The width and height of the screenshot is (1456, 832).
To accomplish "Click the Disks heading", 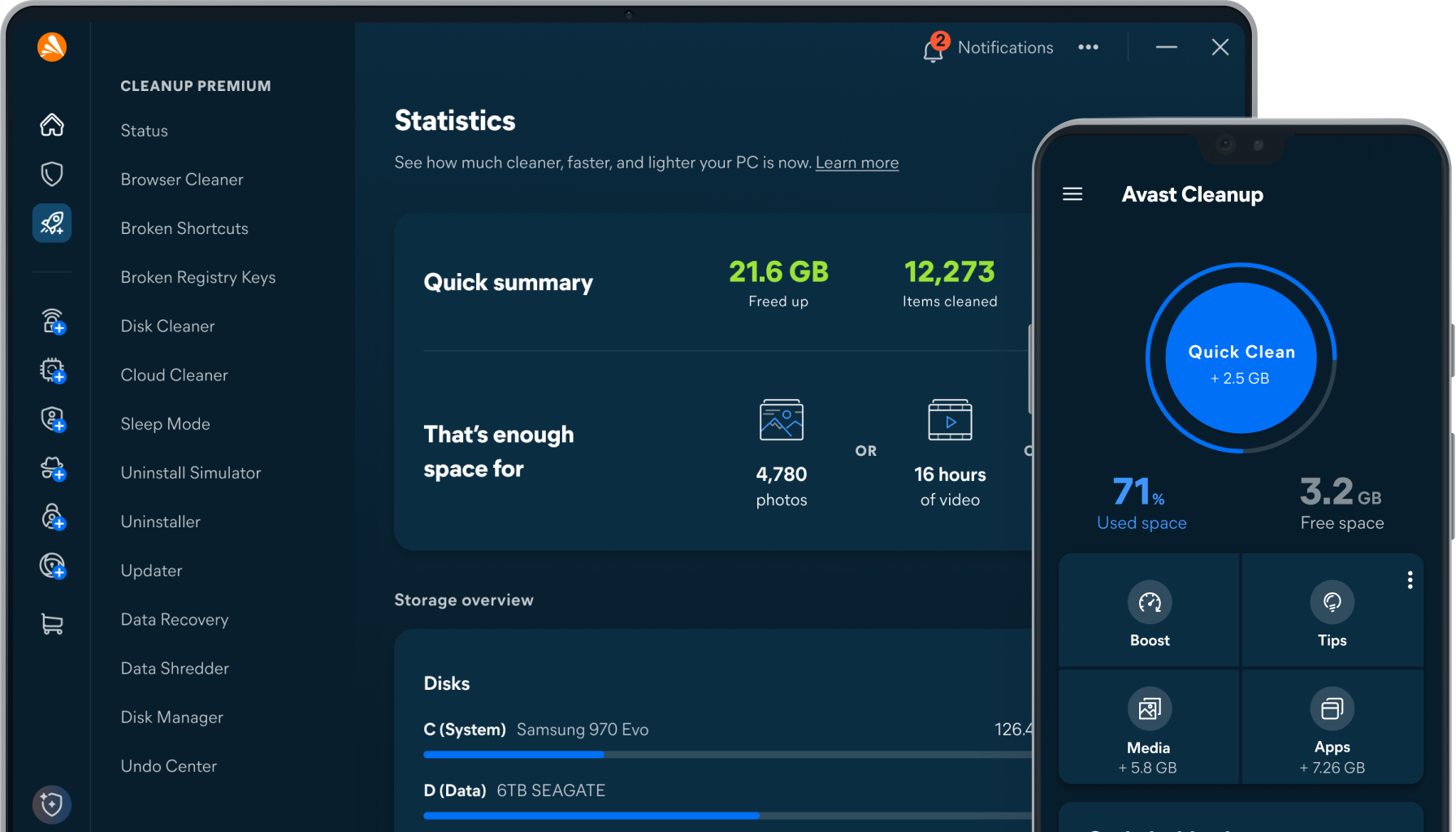I will pyautogui.click(x=447, y=683).
